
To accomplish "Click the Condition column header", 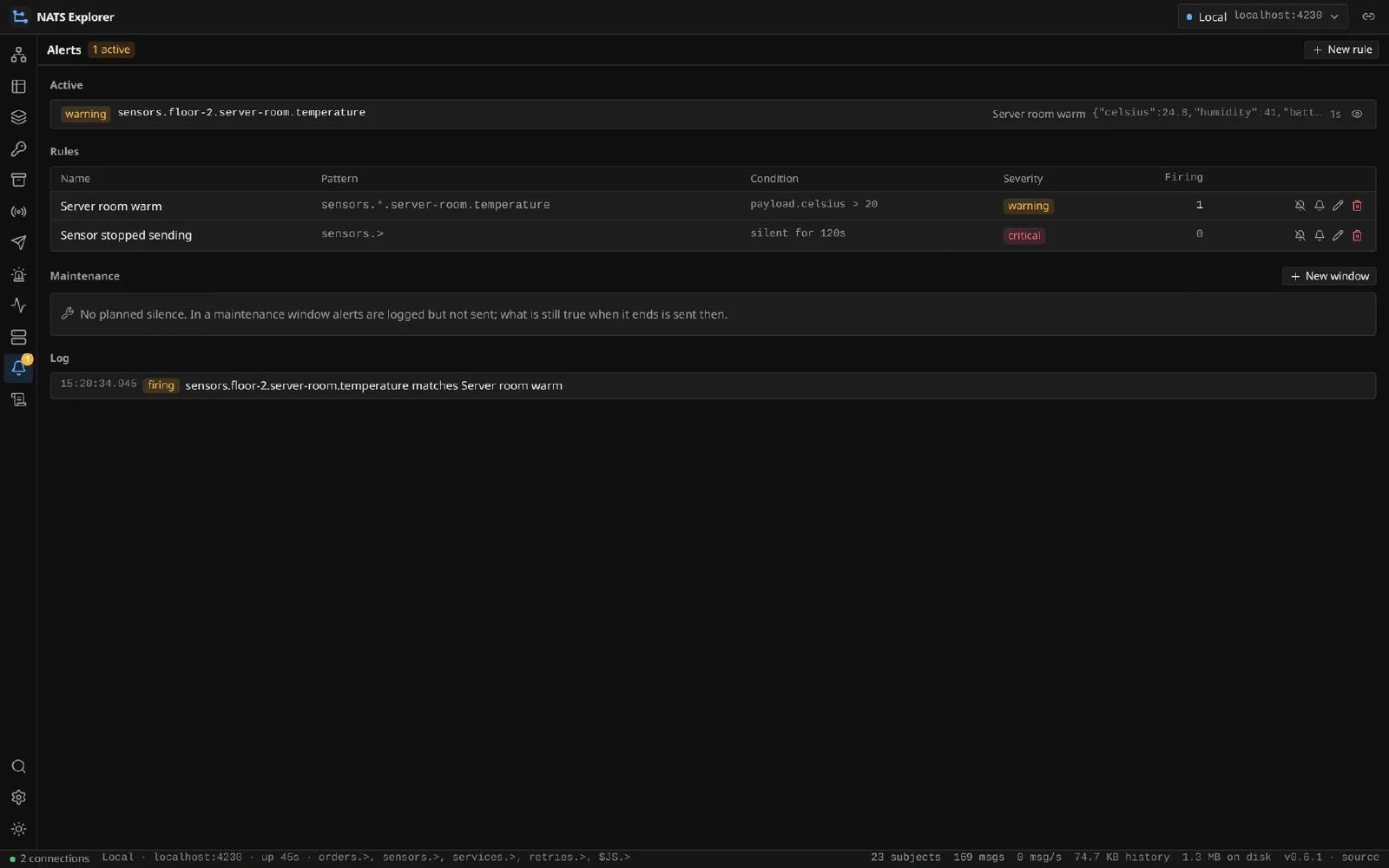I will tap(774, 179).
